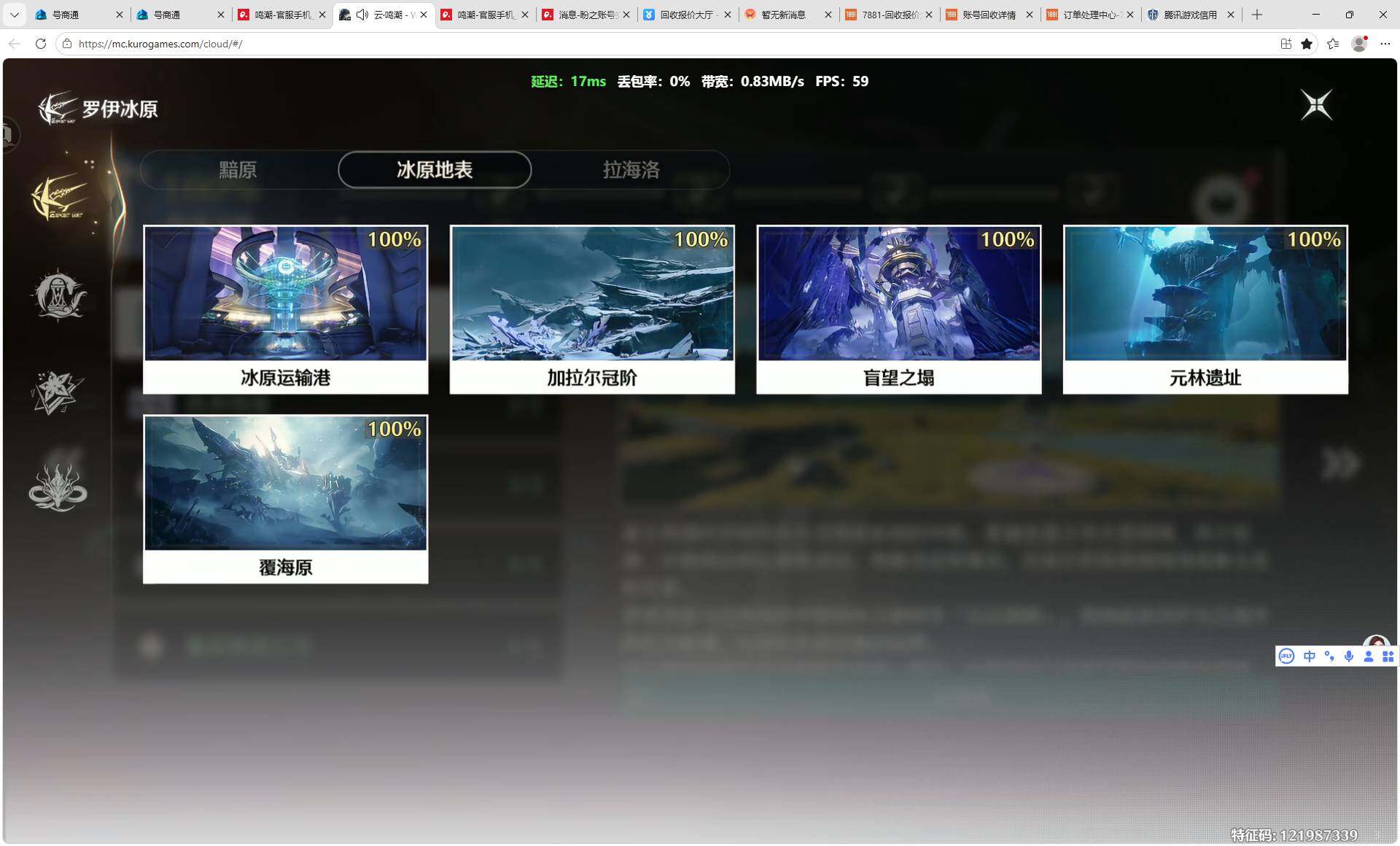The height and width of the screenshot is (846, 1400).
Task: Select the second region emblem in the left sidebar
Action: coord(58,295)
